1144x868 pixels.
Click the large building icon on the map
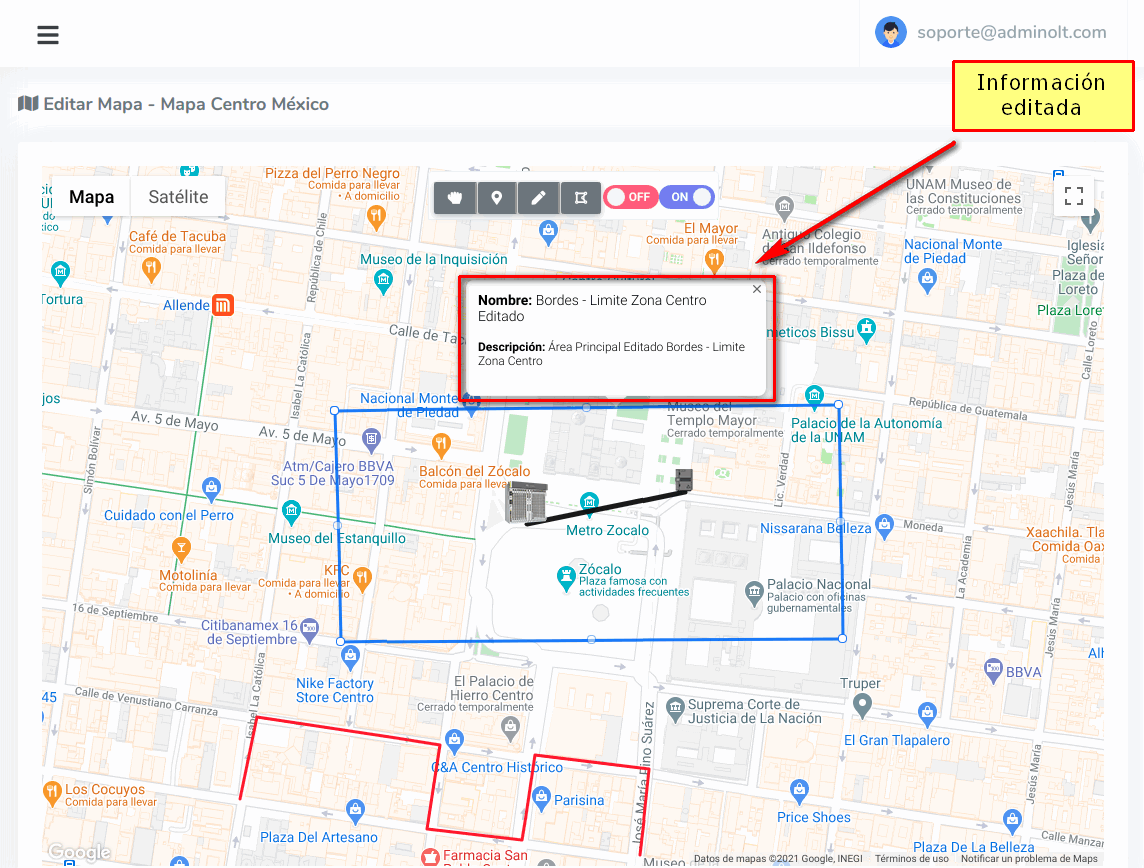527,501
